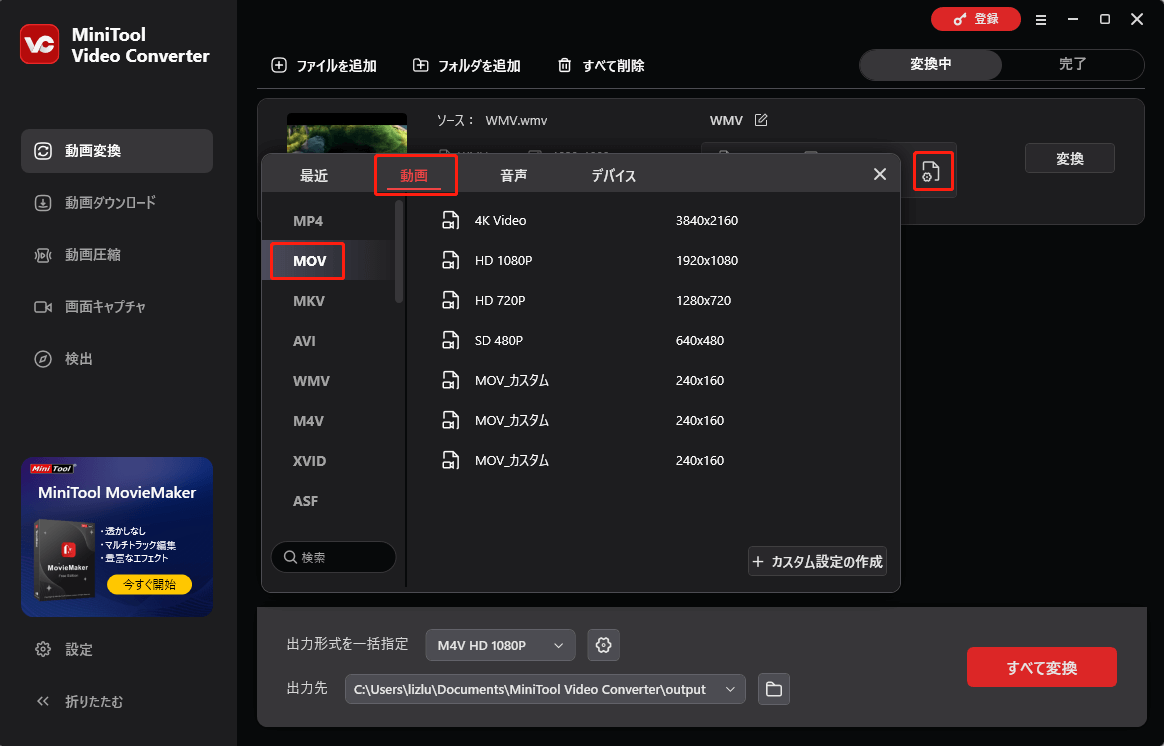The image size is (1164, 746).
Task: Open the output format settings file icon
Action: (932, 171)
